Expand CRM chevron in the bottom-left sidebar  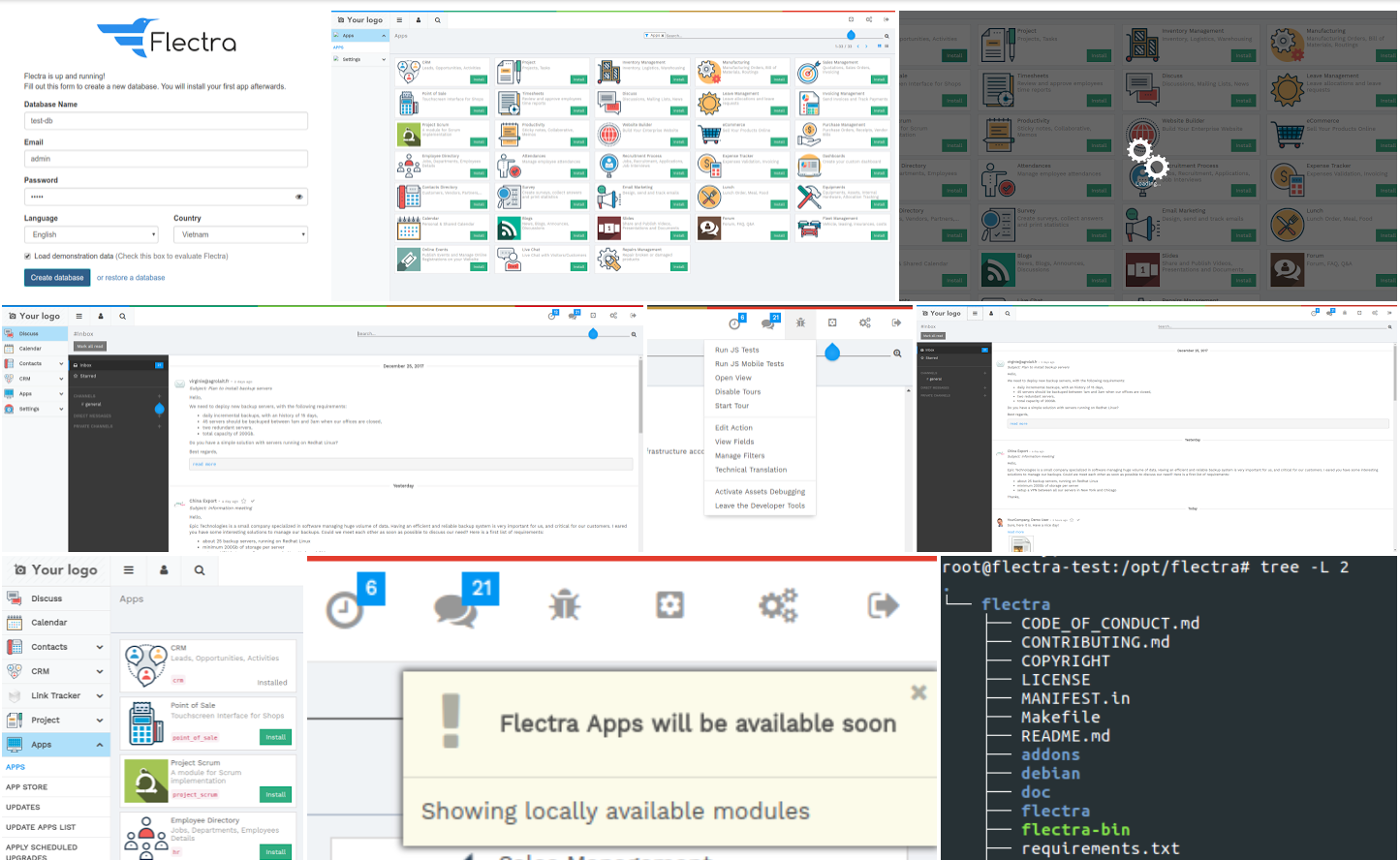pos(99,671)
